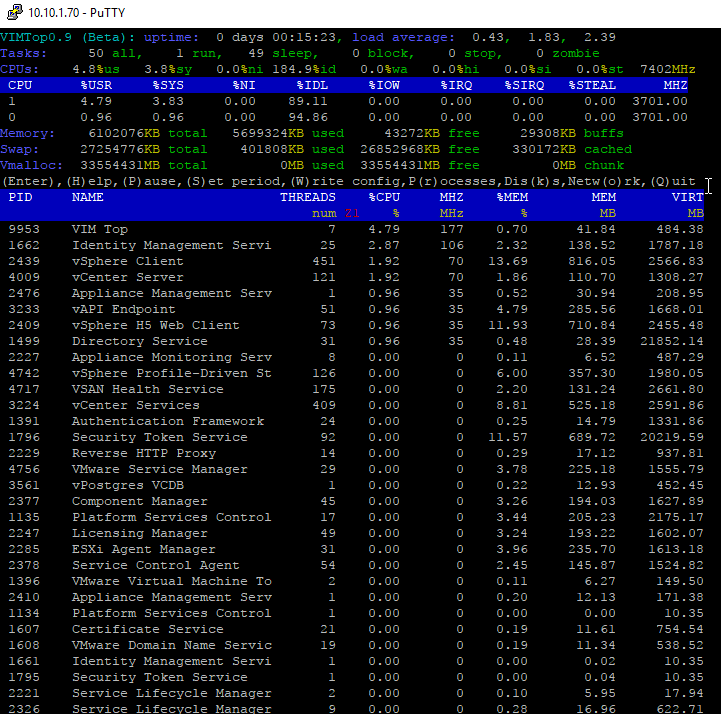Click the 21852.14 VIRT value
Screen dimensions: 721x714
pyautogui.click(x=672, y=341)
